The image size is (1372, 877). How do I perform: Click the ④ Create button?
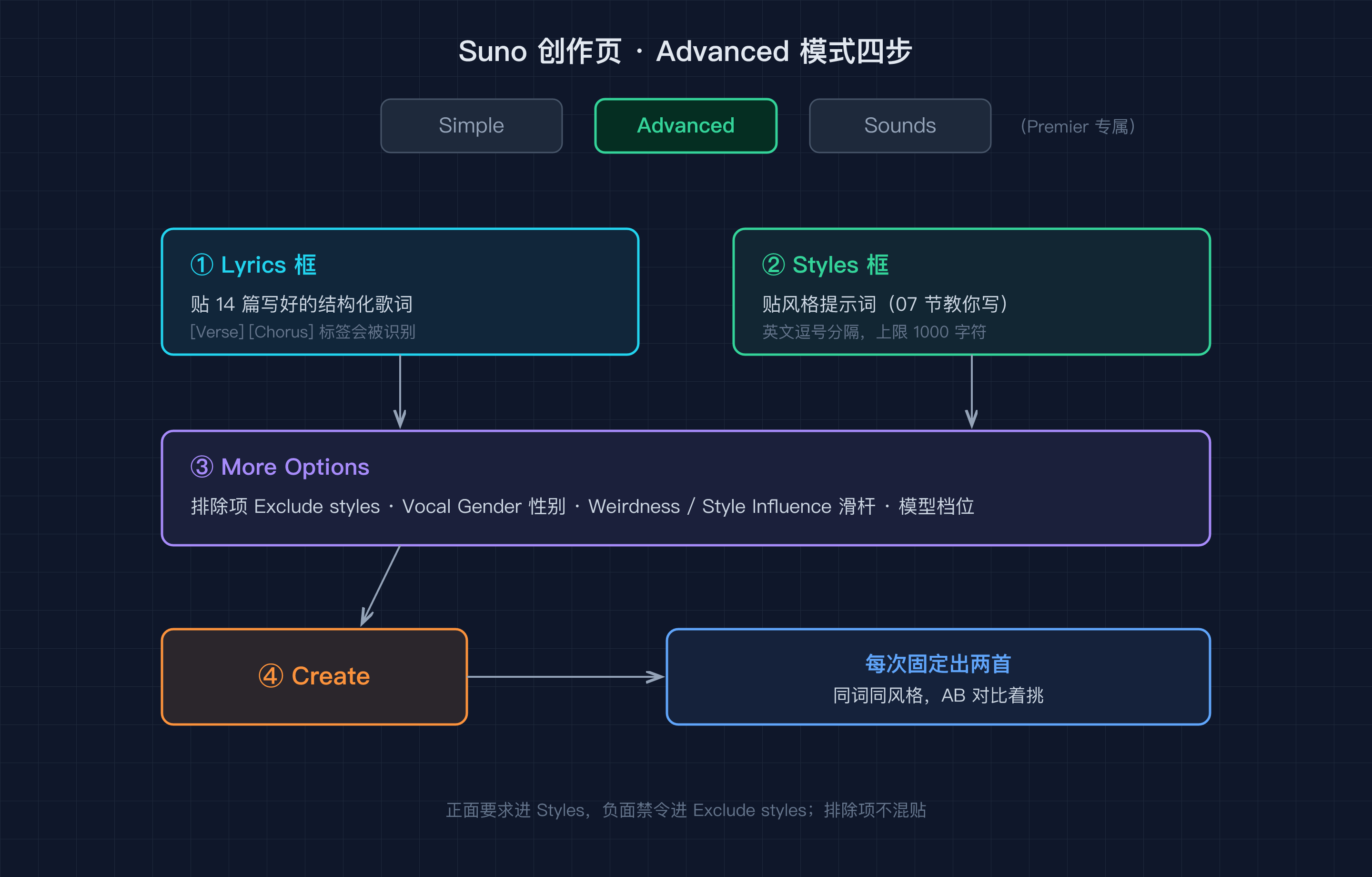(314, 676)
